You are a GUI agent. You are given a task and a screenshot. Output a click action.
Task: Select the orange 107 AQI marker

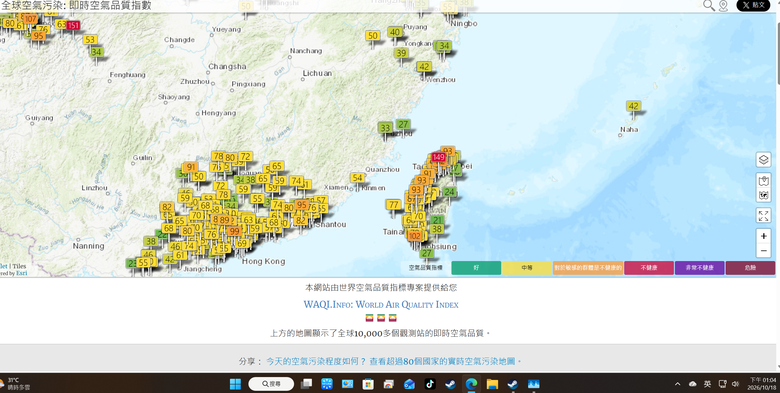click(30, 19)
